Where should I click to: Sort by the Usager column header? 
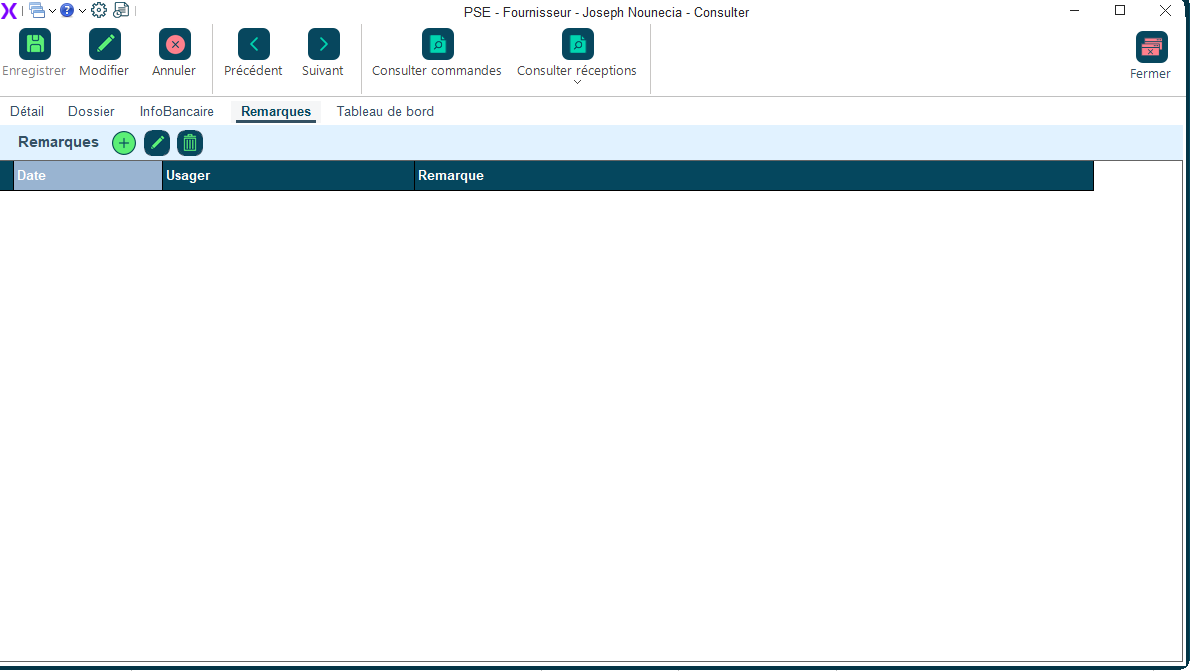point(288,175)
